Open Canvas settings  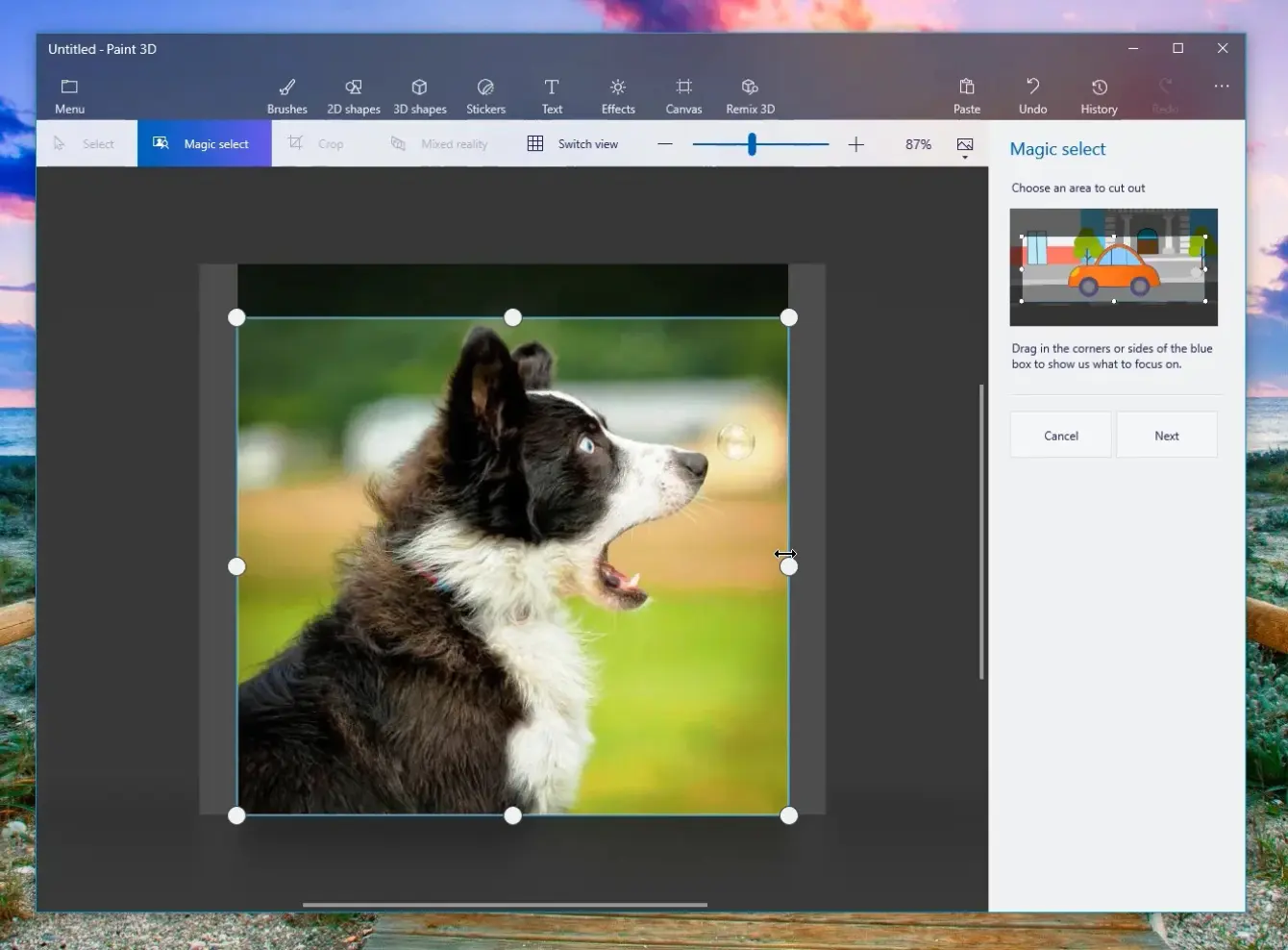683,96
